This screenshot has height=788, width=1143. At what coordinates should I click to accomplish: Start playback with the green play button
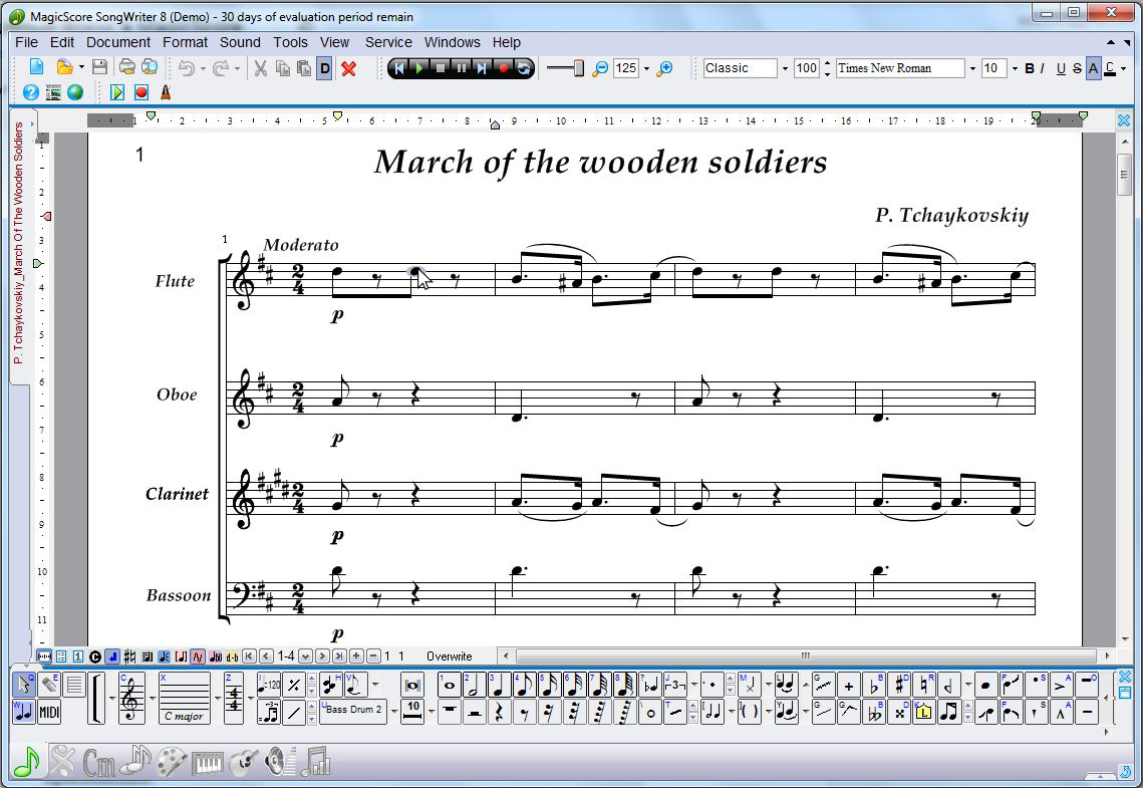[x=419, y=69]
